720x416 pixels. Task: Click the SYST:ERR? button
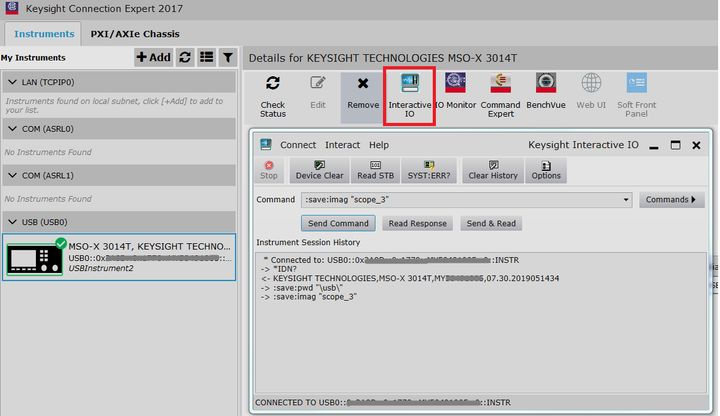[429, 170]
